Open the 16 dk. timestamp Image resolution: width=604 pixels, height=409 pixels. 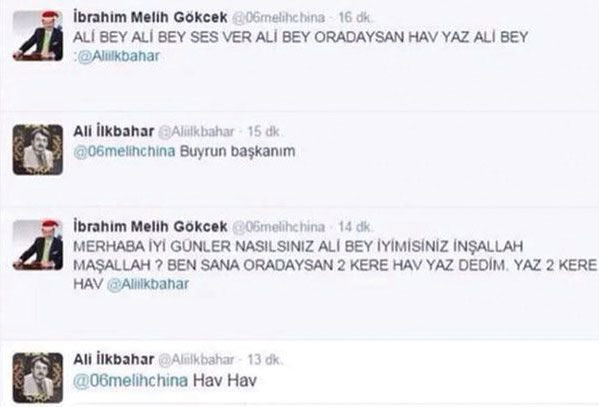[355, 18]
